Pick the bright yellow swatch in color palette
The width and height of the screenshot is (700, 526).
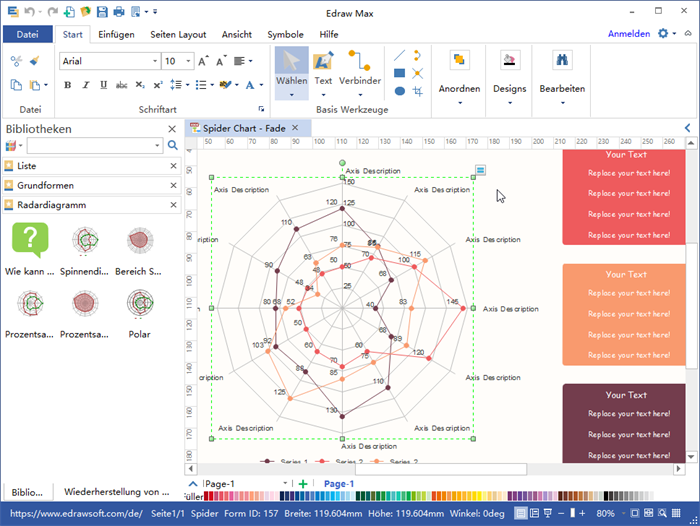tap(479, 496)
